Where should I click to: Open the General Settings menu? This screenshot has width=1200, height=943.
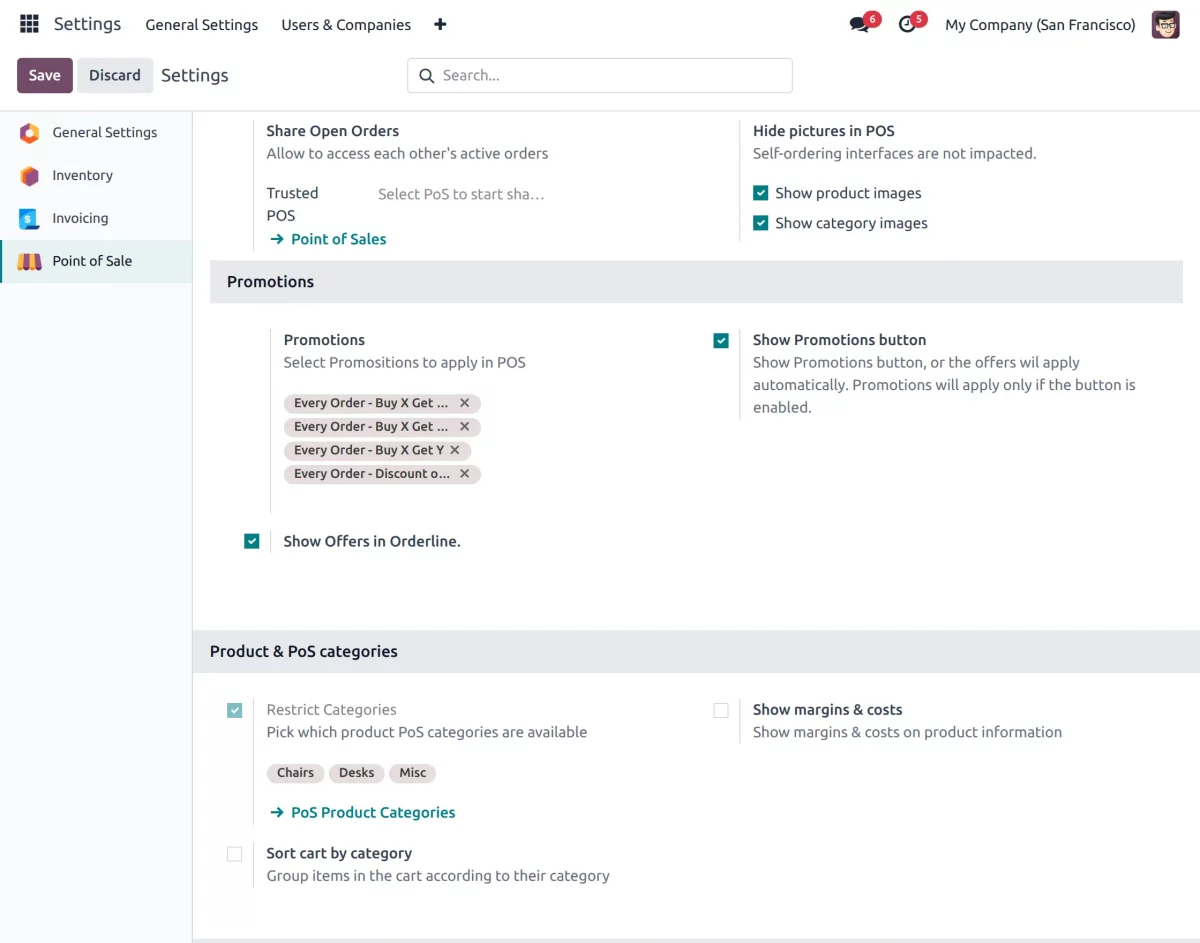[x=201, y=25]
